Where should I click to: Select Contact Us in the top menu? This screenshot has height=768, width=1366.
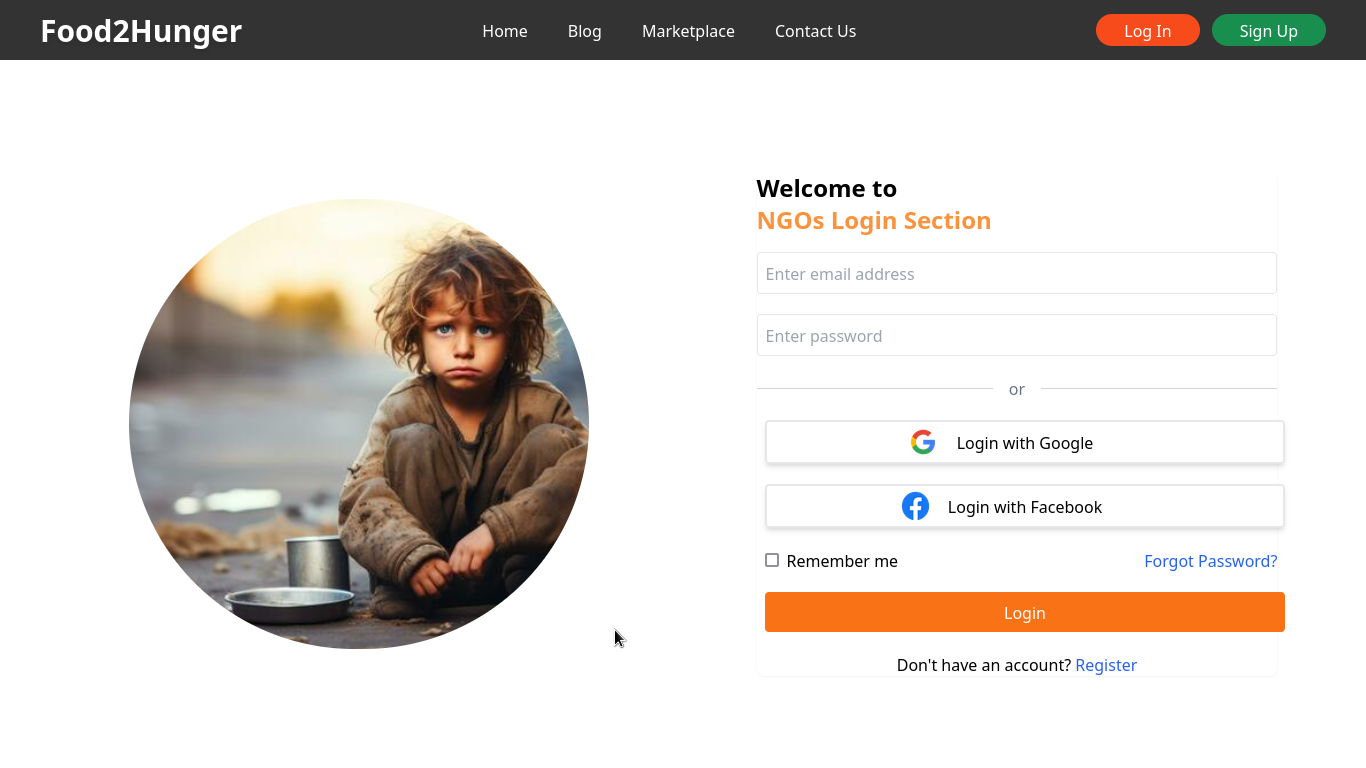[x=815, y=31]
